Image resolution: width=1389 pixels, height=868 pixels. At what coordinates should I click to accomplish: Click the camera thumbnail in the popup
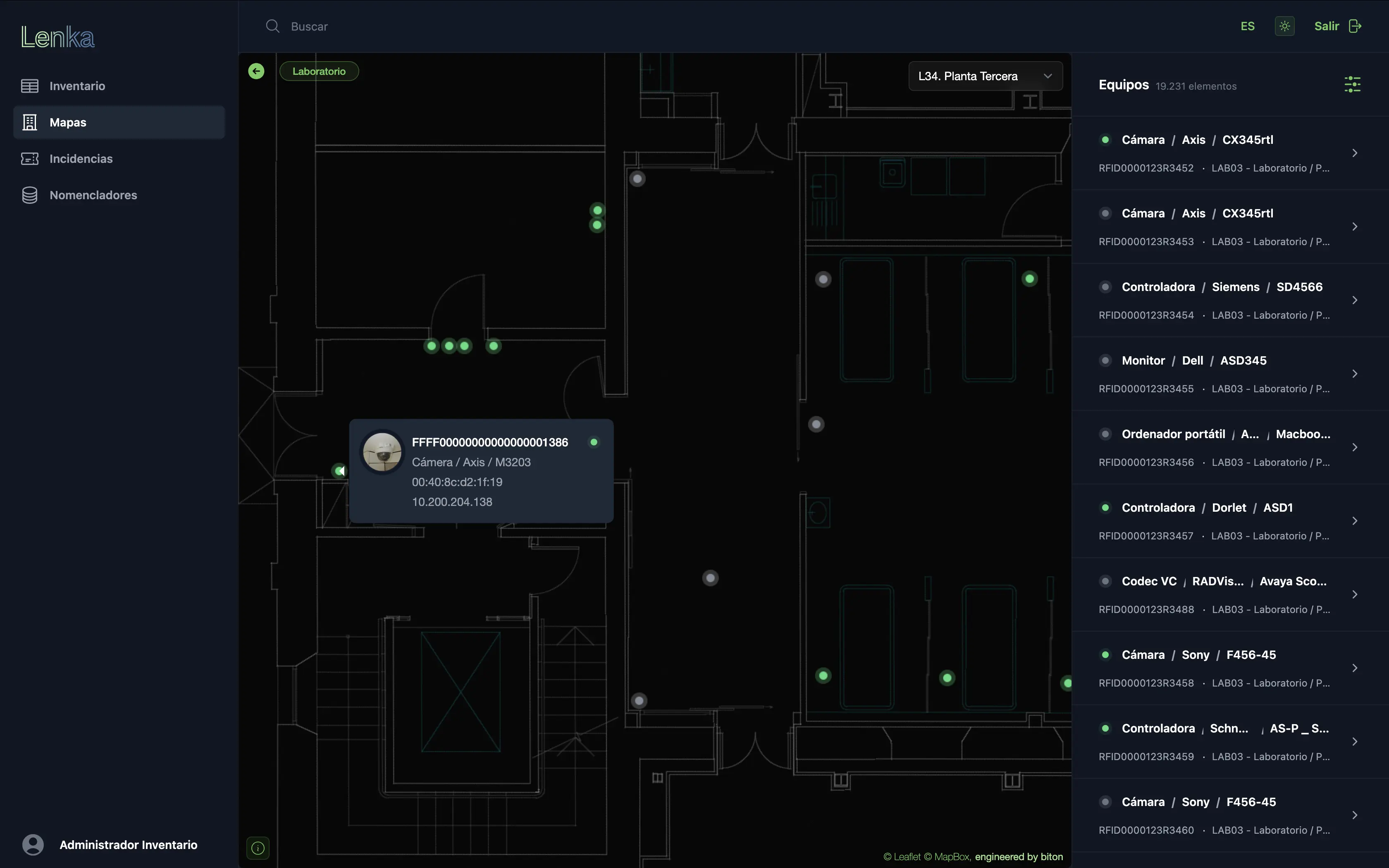382,452
